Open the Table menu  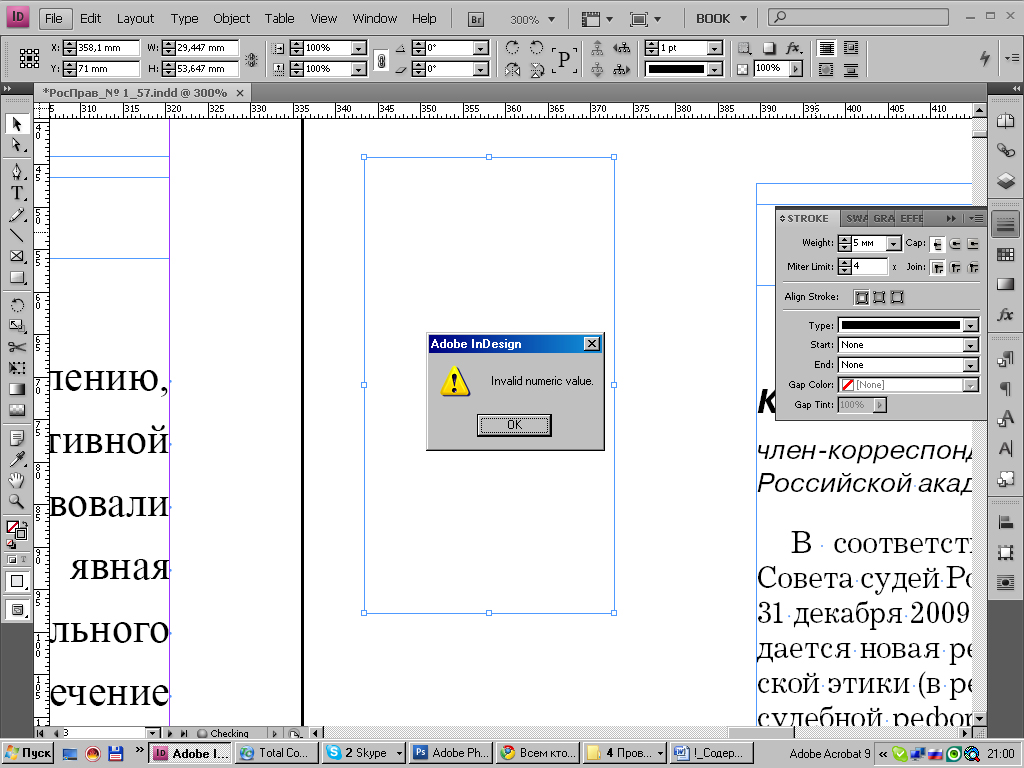(280, 19)
